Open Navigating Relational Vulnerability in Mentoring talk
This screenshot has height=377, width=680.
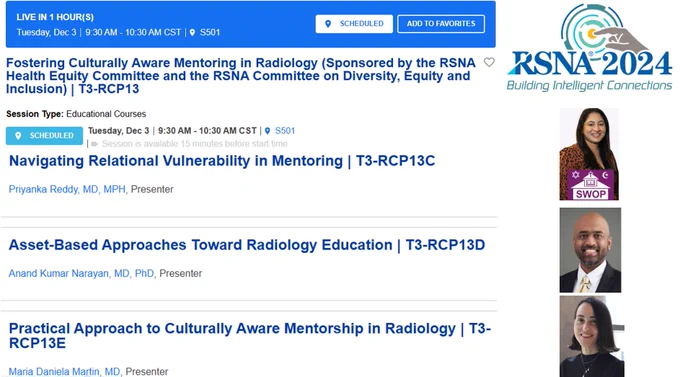(222, 161)
